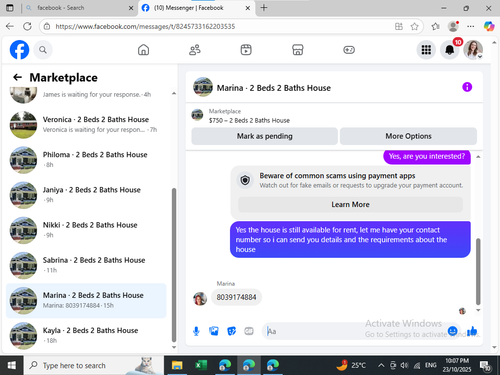Screen dimensions: 500x375
Task: Open the James is waiting chat row
Action: (87, 95)
